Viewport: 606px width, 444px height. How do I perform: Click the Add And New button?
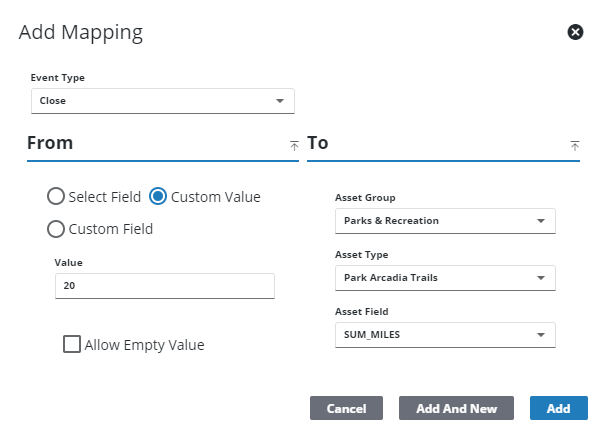(456, 408)
